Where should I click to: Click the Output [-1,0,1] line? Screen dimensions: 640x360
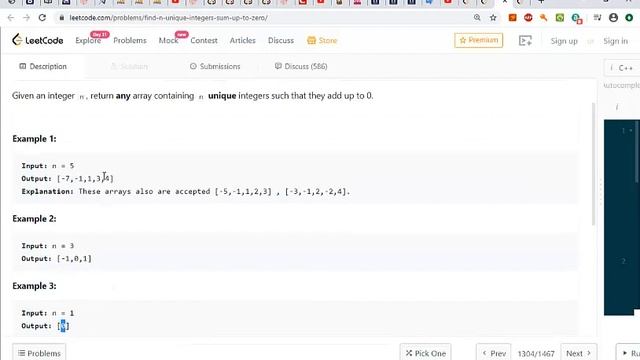(56, 258)
